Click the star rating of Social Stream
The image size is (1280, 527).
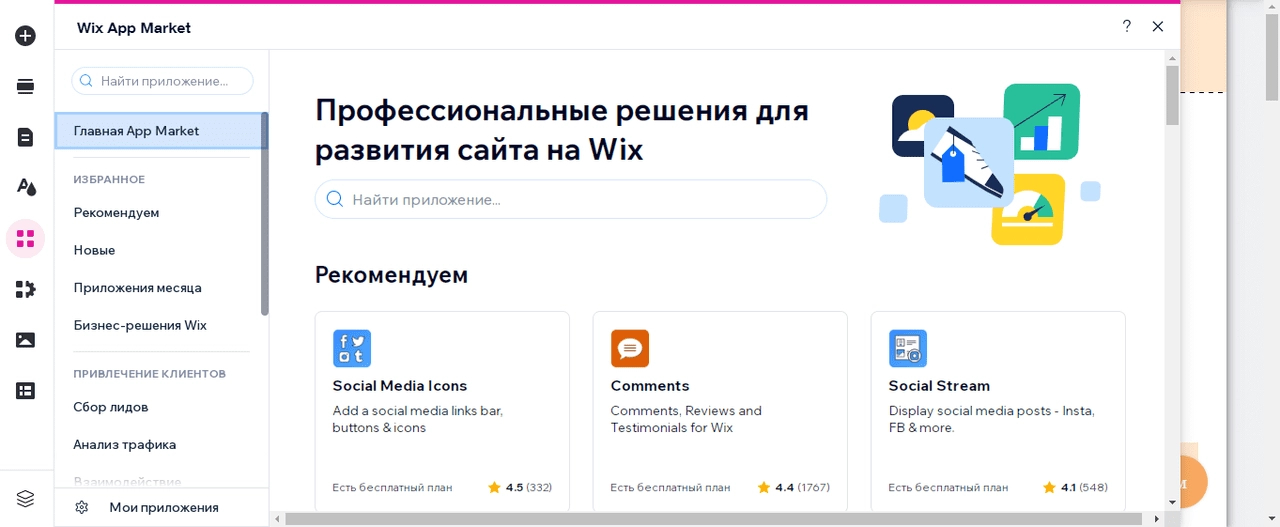(x=1075, y=487)
